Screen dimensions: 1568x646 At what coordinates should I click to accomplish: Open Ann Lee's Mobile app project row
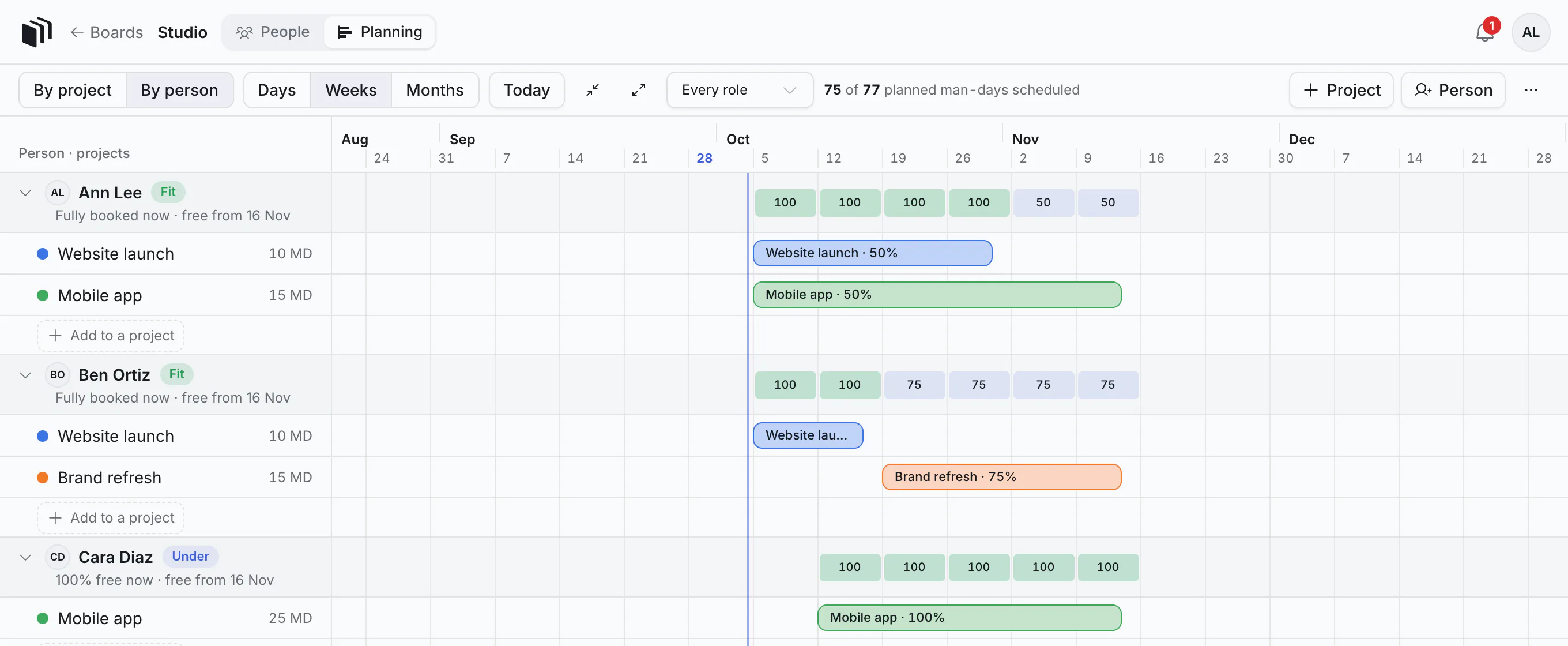[165, 295]
